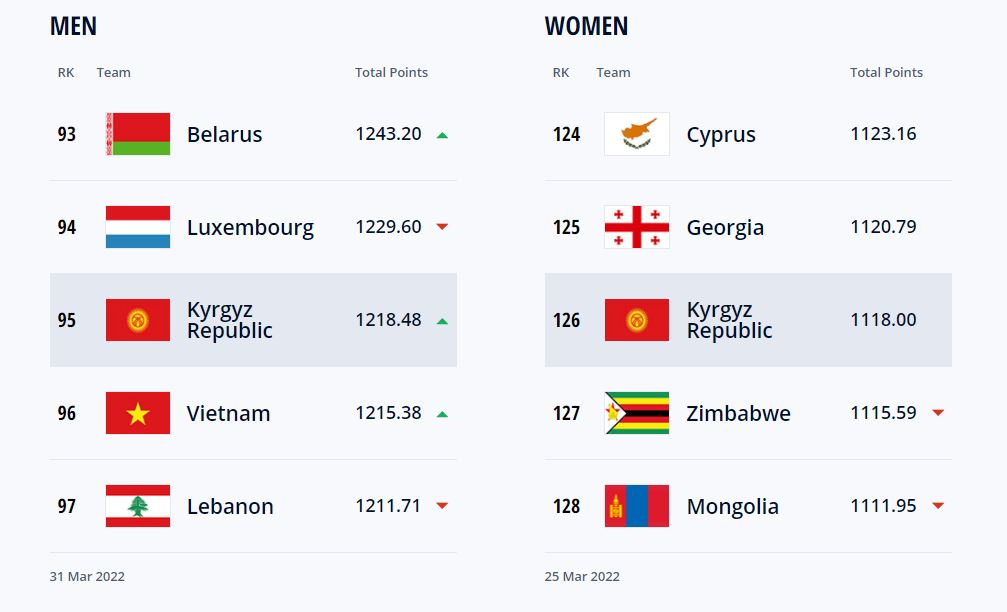This screenshot has height=612, width=1007.
Task: Select the Vietnam team name
Action: [x=228, y=414]
